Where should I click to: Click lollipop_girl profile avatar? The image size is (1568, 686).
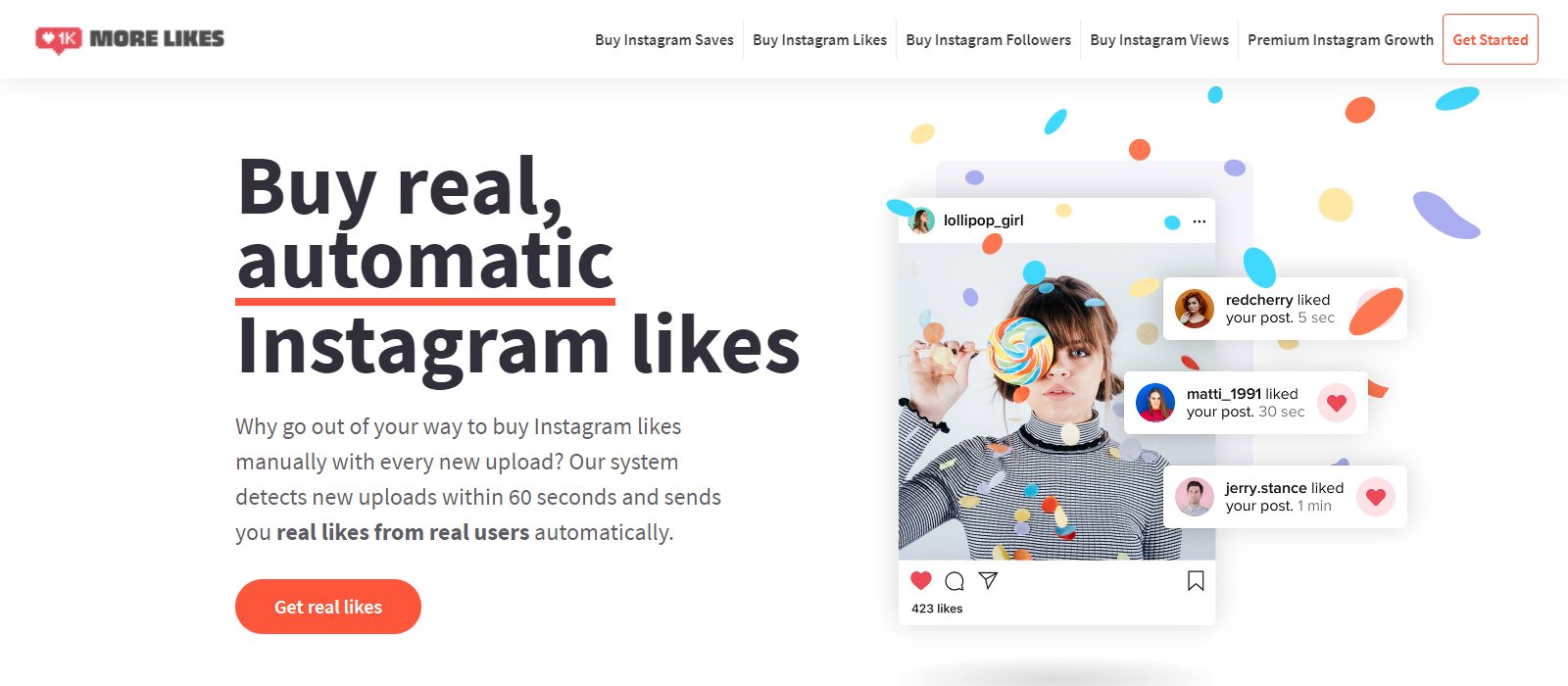pos(921,220)
